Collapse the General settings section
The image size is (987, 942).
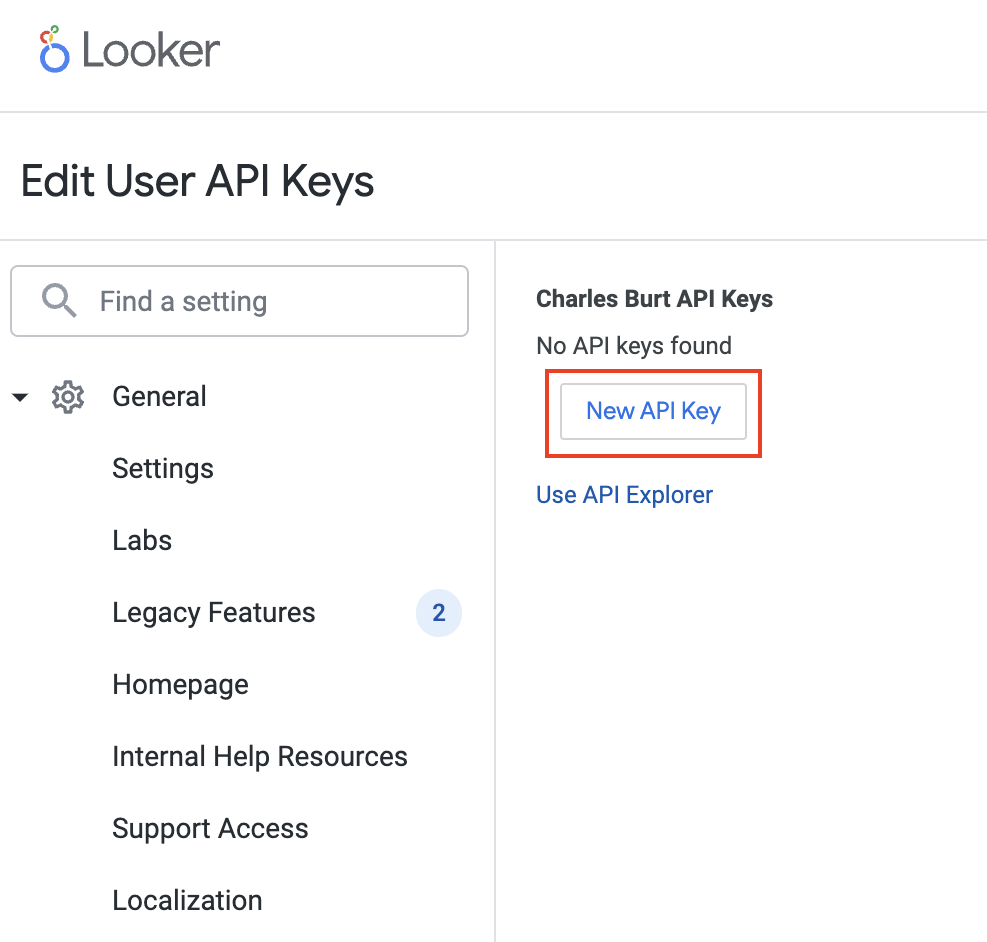pos(20,397)
